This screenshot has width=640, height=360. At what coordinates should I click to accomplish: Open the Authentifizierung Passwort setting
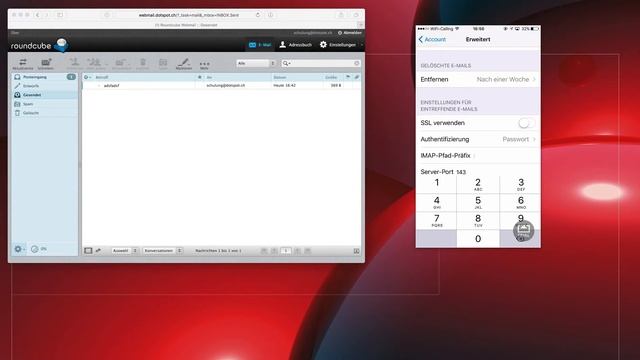(478, 139)
